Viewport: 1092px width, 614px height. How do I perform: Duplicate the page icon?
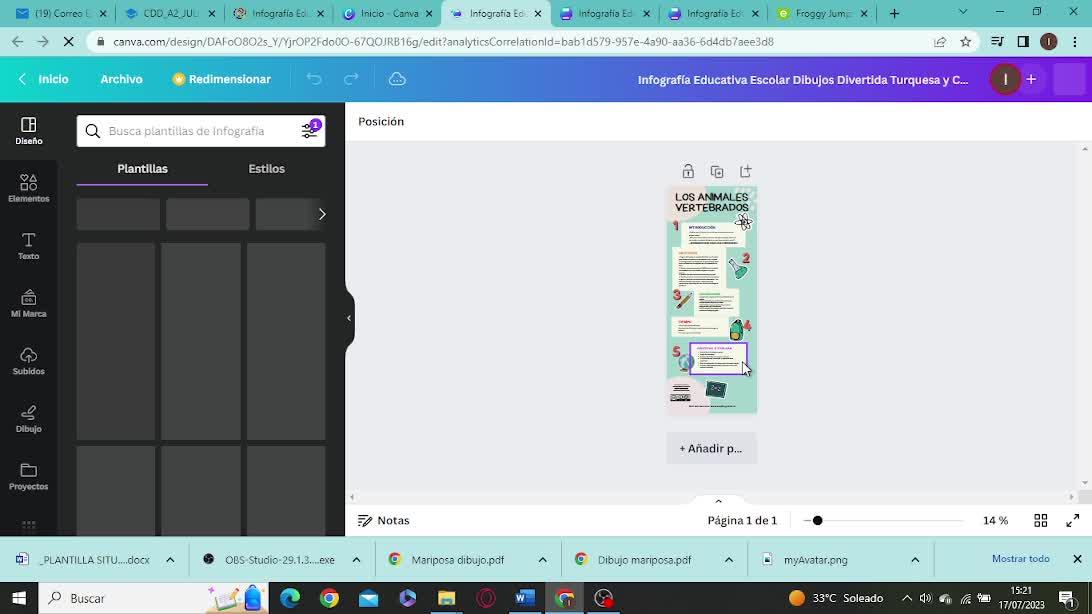pos(717,171)
